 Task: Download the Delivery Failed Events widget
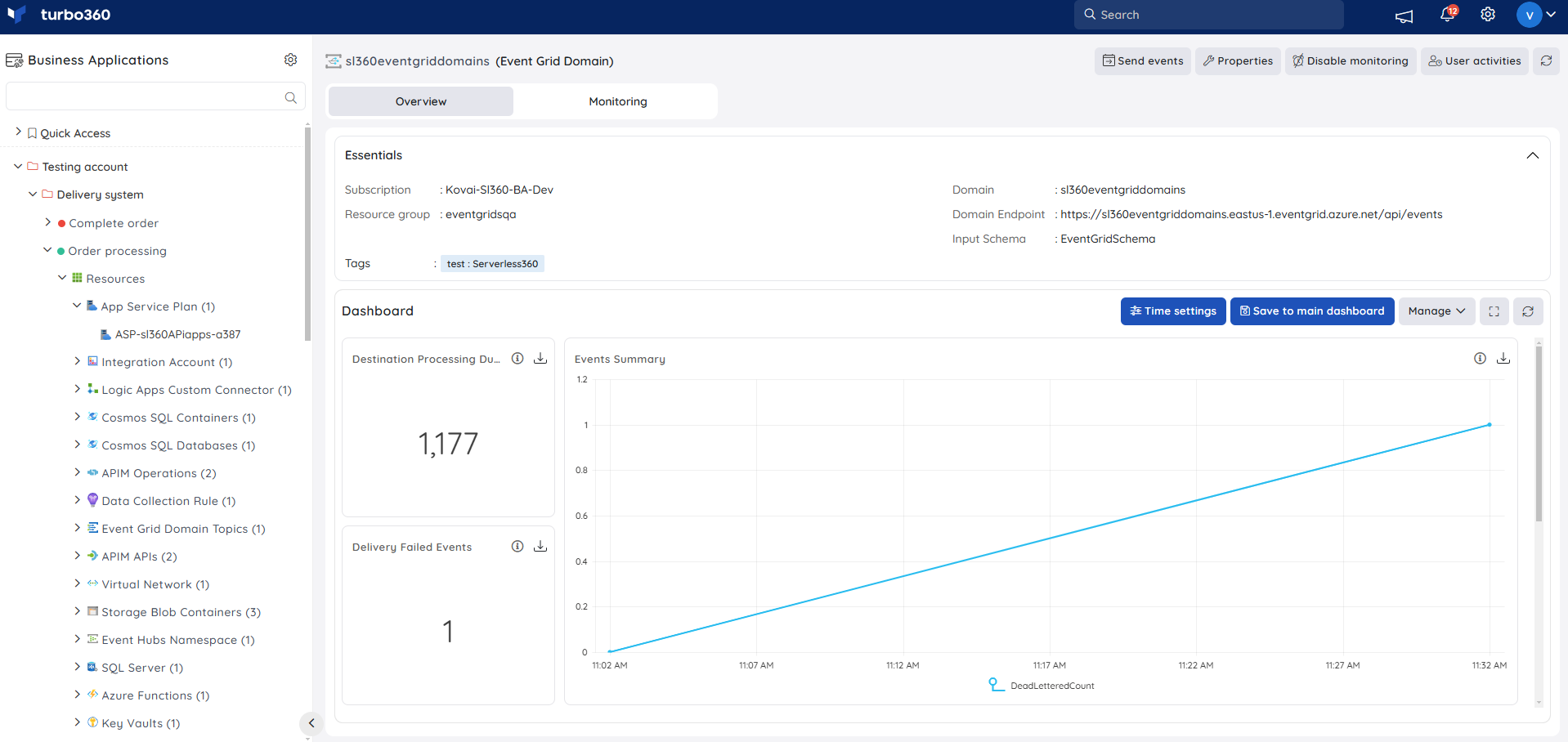pyautogui.click(x=540, y=547)
